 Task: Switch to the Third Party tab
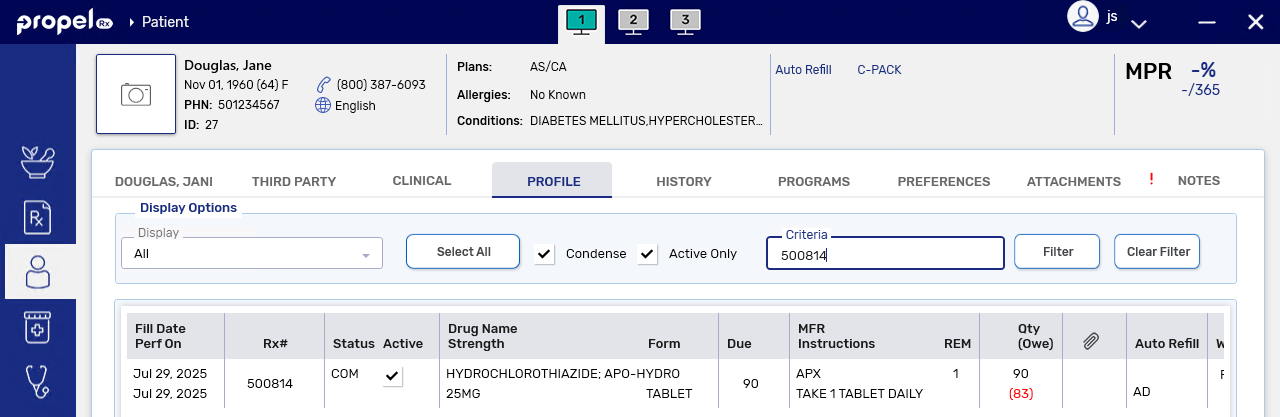293,181
